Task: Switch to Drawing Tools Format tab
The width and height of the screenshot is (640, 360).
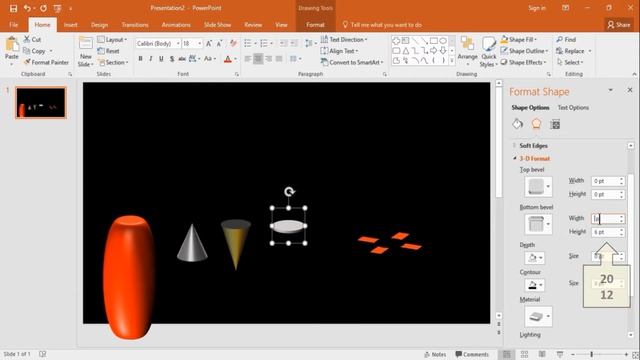Action: 316,25
